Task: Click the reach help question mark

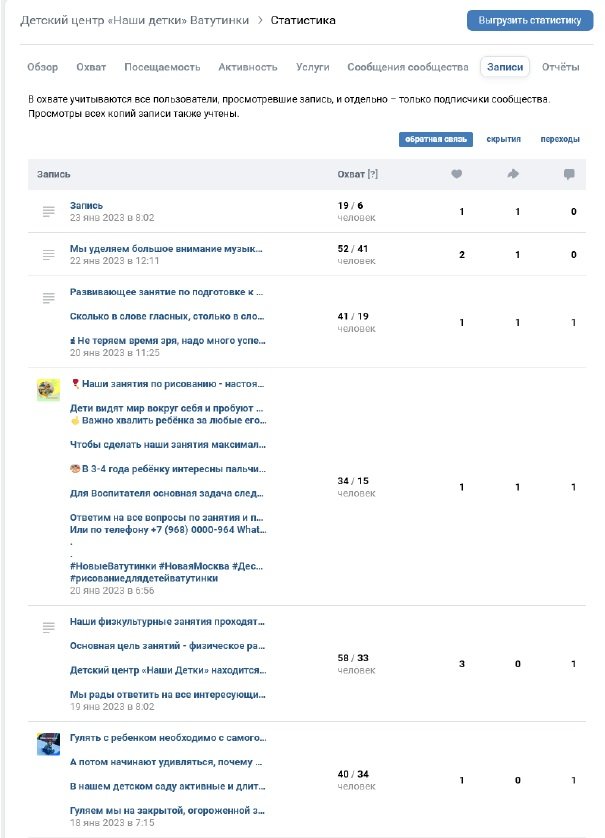Action: (x=373, y=174)
